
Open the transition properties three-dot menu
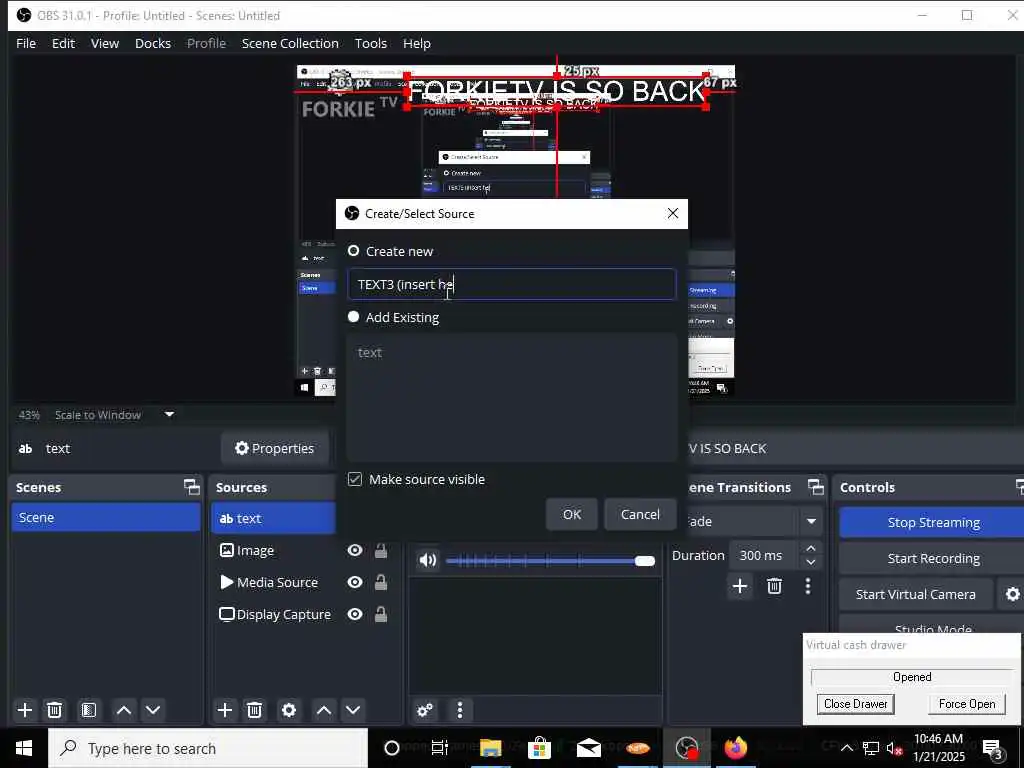(x=808, y=586)
